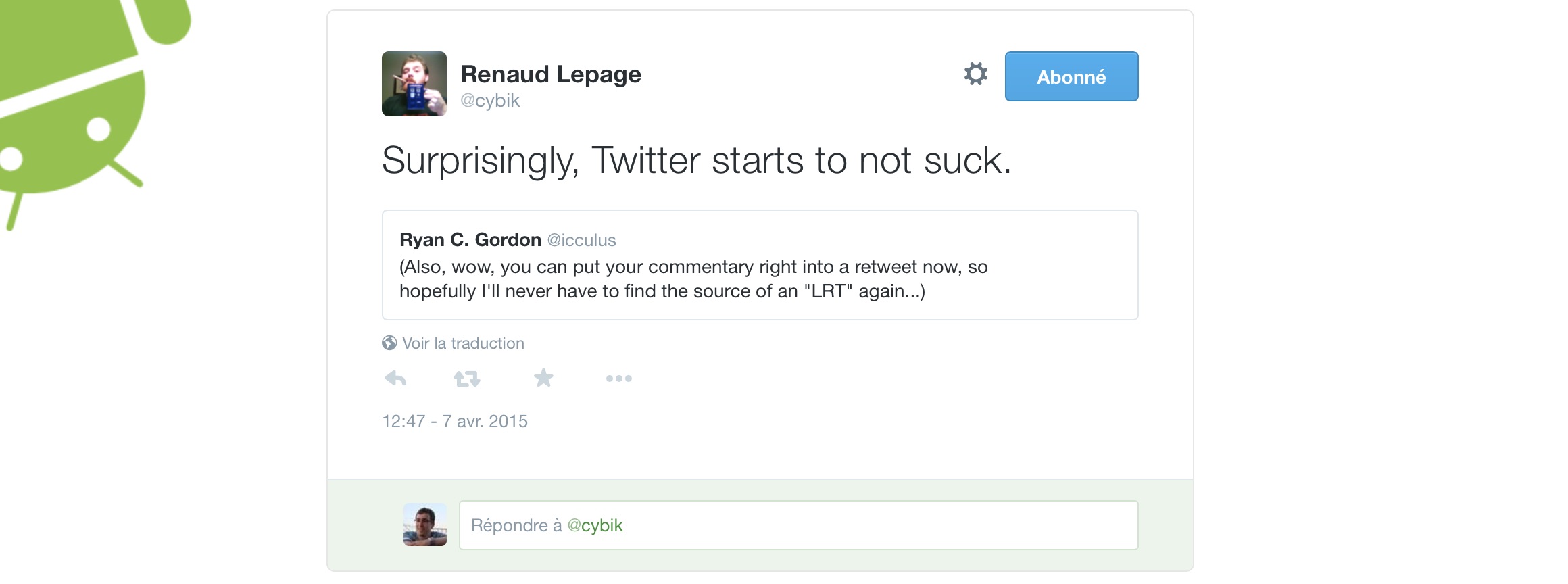Viewport: 1568px width, 584px height.
Task: Reply to the tweet using the reply arrow
Action: tap(396, 379)
